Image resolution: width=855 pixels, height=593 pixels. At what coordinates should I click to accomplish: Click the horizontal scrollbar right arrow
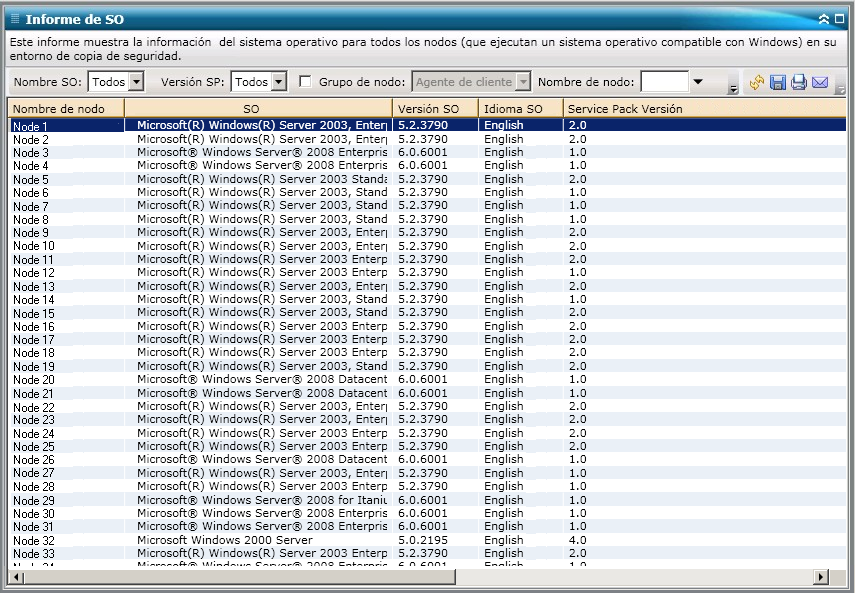click(x=821, y=577)
